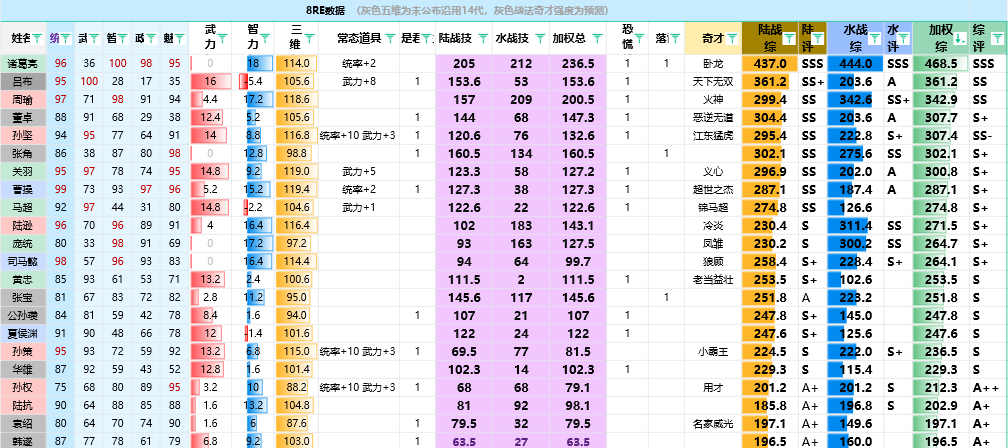
Task: Select the name cell 陆逊
Action: tap(23, 226)
